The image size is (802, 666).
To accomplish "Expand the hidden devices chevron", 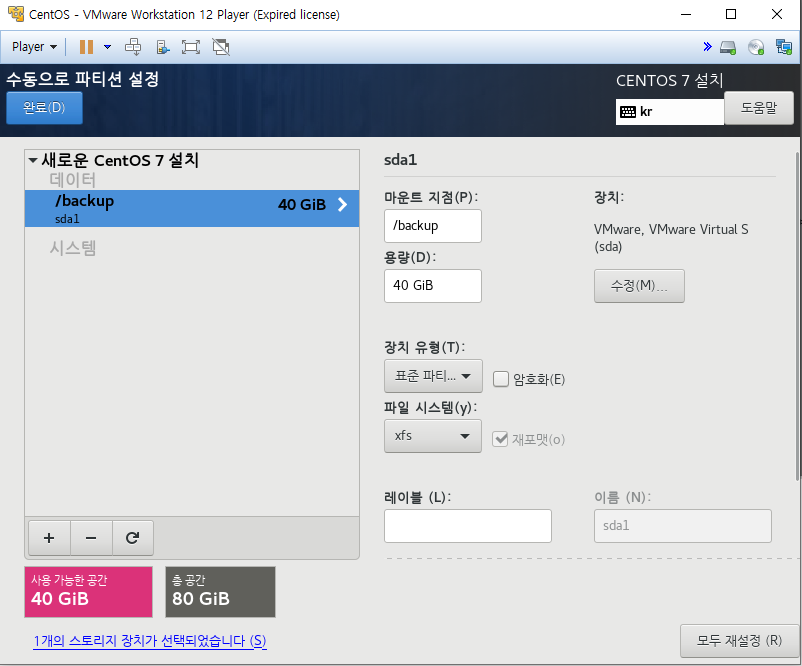I will 707,47.
